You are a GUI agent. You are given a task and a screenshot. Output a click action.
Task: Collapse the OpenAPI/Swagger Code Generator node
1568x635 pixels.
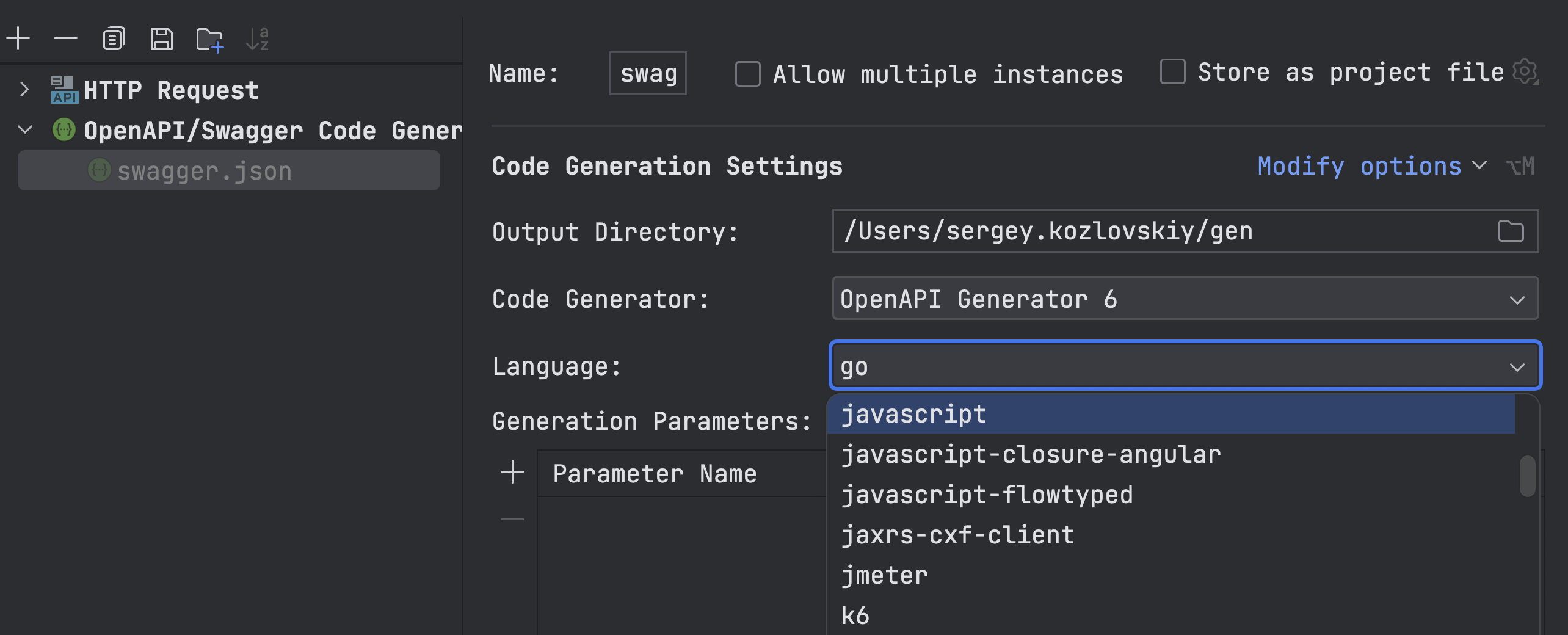pos(25,130)
